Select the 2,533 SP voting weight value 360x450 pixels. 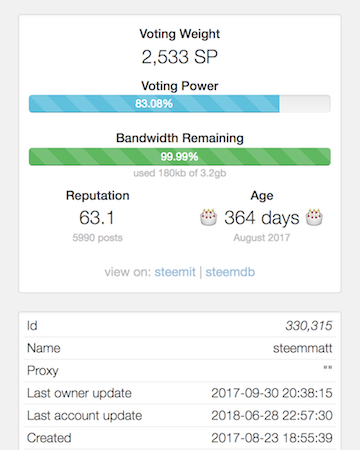180,57
